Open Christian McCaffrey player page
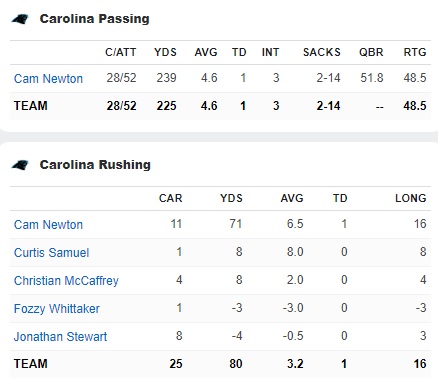This screenshot has height=379, width=438. pyautogui.click(x=66, y=281)
